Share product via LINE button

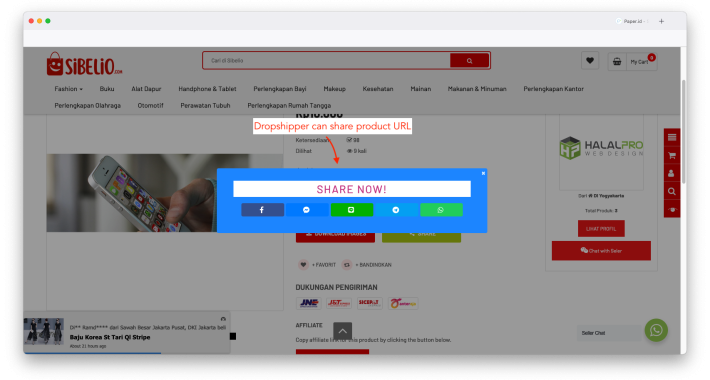pos(351,210)
